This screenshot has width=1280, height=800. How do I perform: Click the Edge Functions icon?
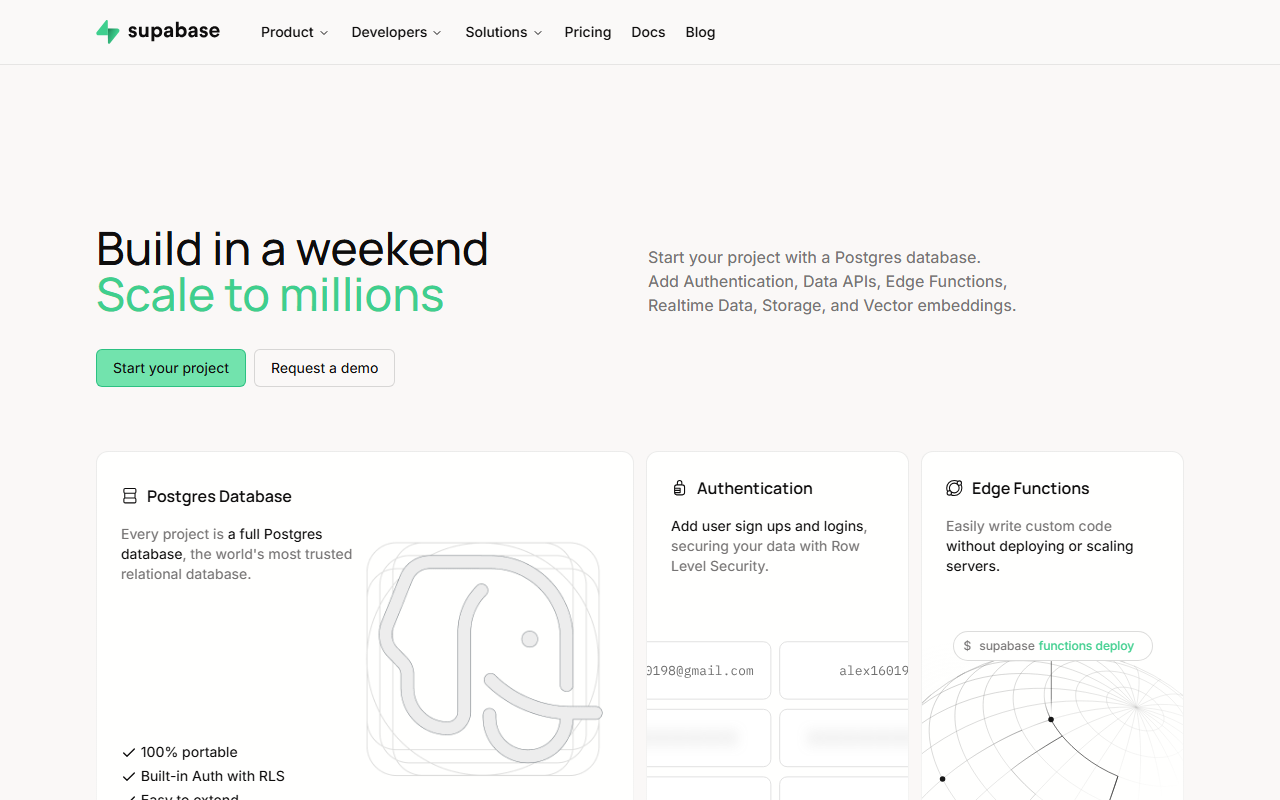click(x=954, y=488)
